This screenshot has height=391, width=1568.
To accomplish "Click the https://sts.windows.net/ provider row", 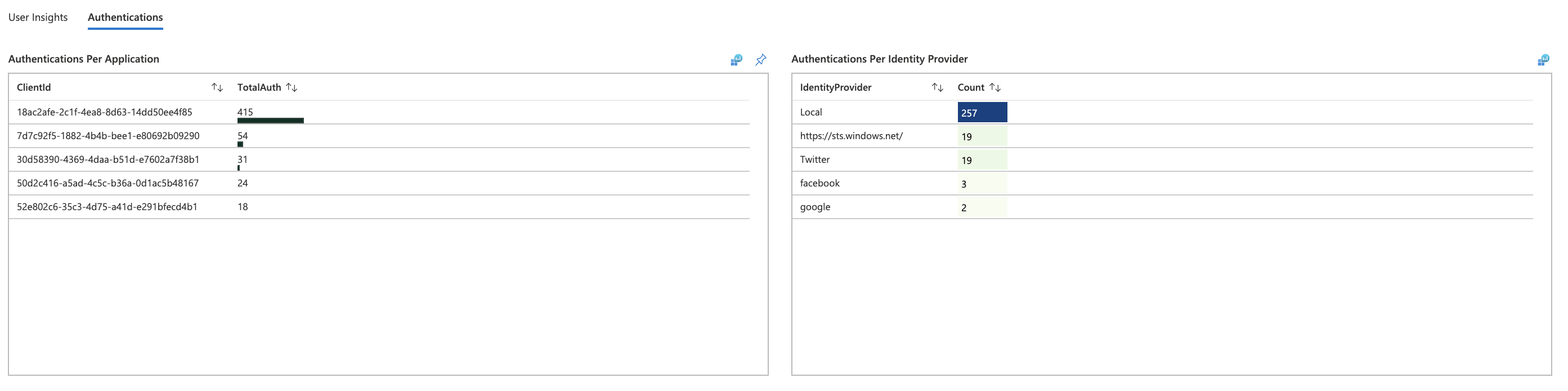I will click(1163, 136).
